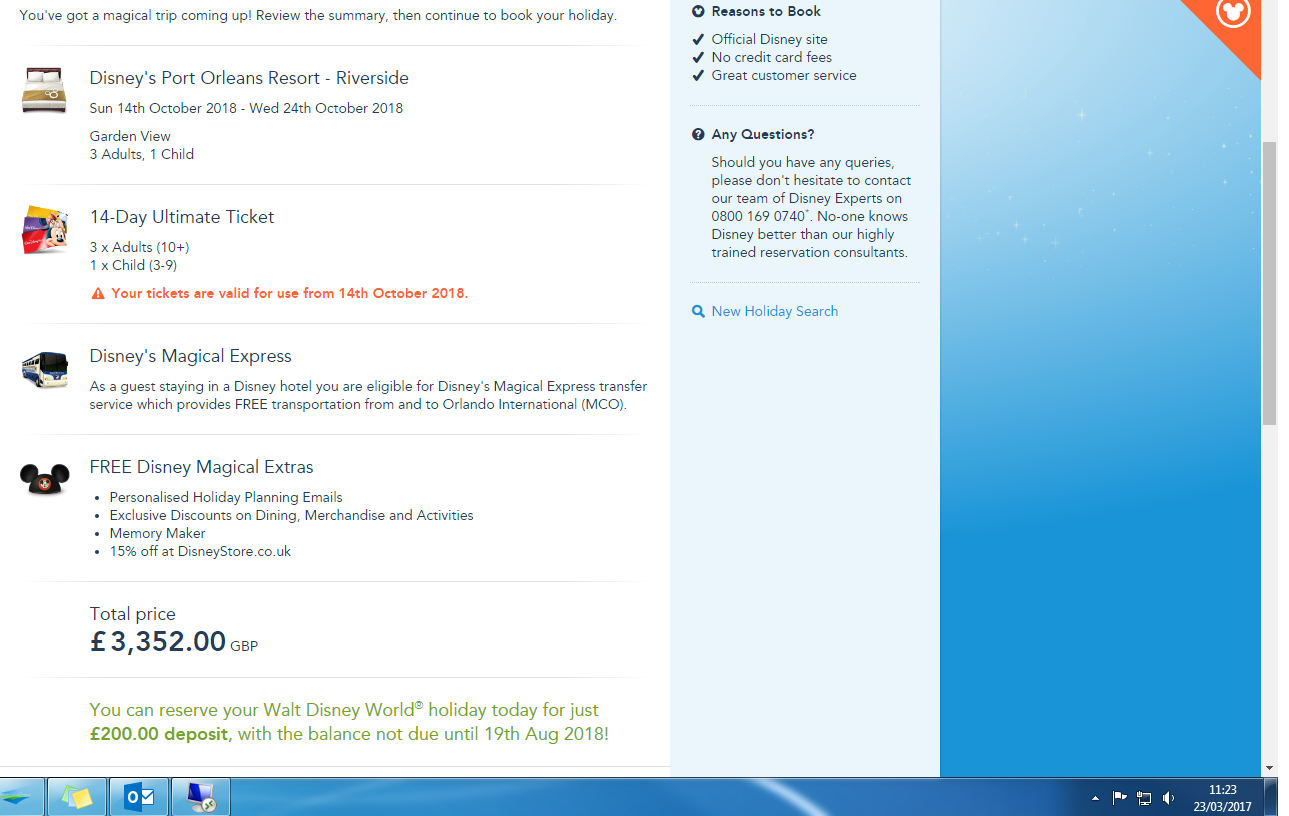Image resolution: width=1289 pixels, height=816 pixels.
Task: Click the icon next to Reasons to Book
Action: coord(698,11)
